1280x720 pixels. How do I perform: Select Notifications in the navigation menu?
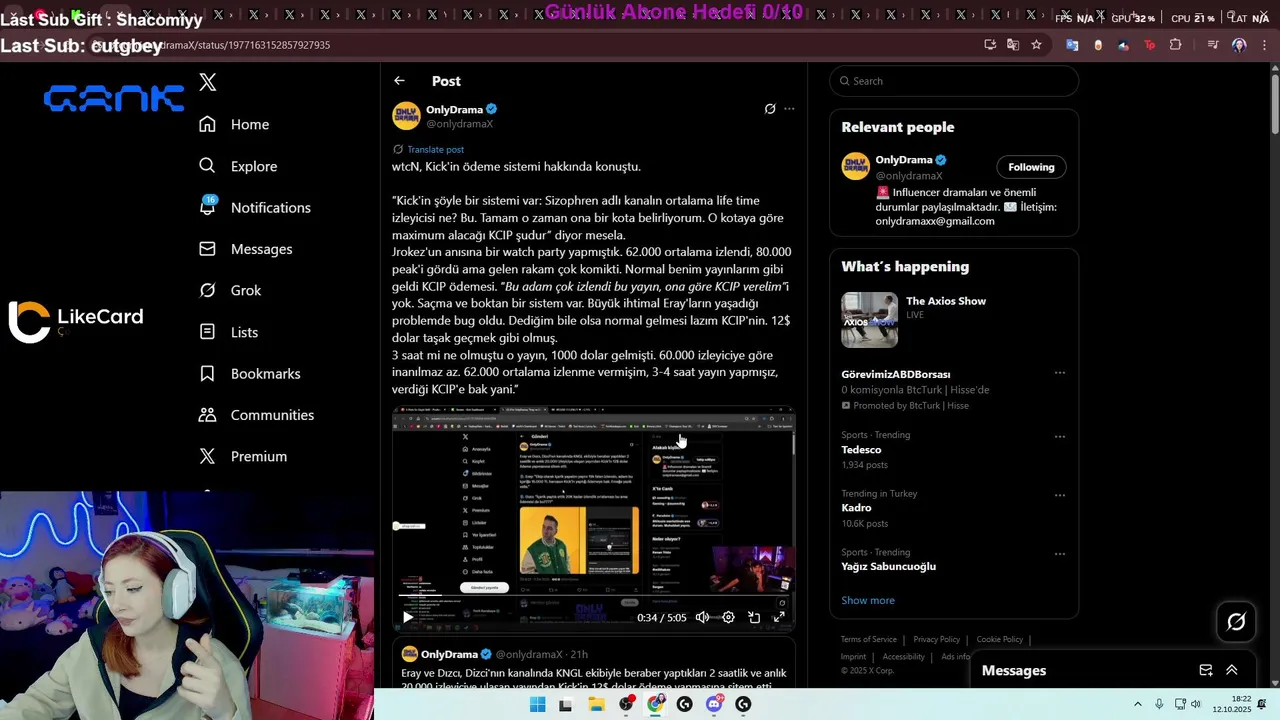[271, 207]
